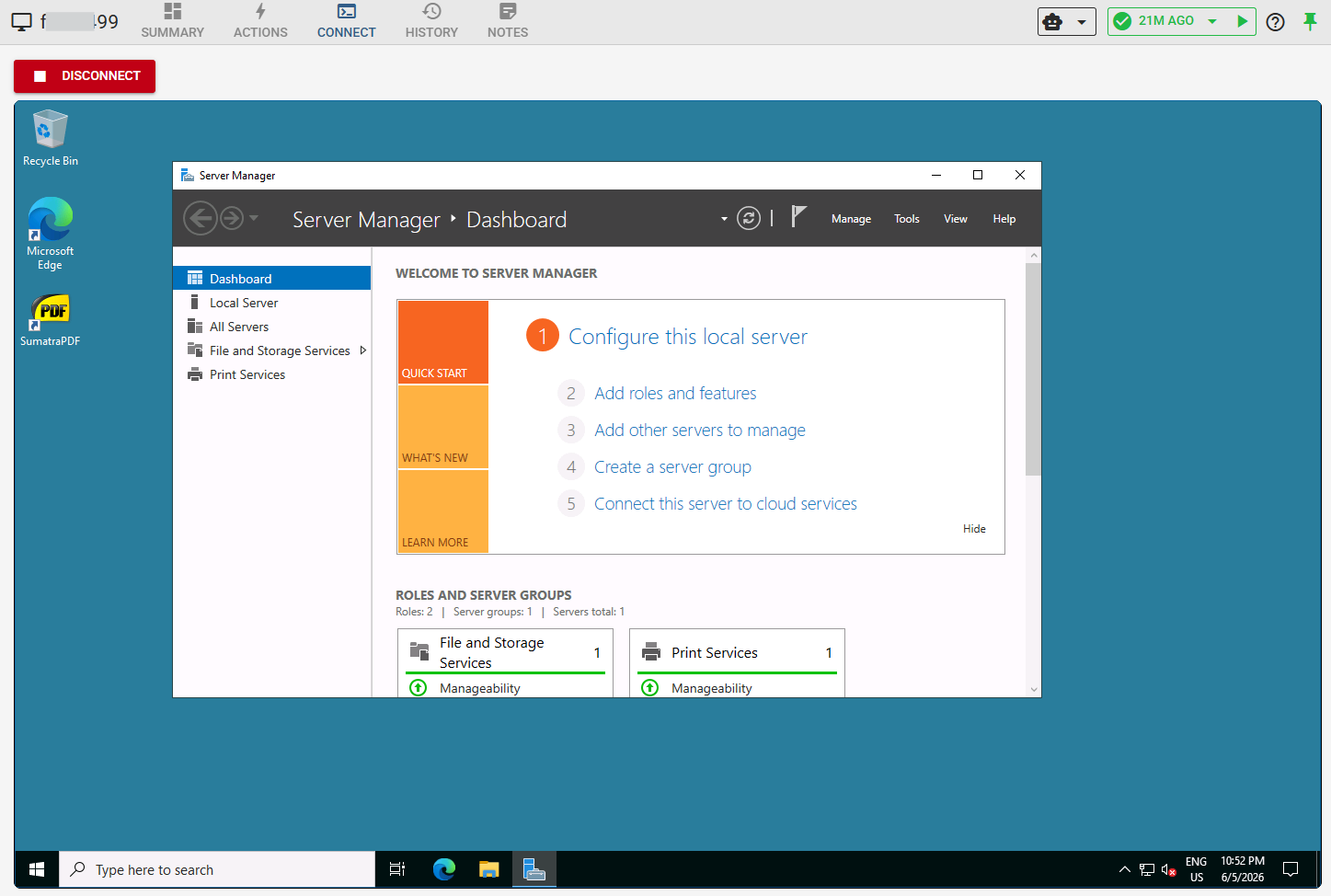Click Server Manager taskbar icon
Image resolution: width=1331 pixels, height=896 pixels.
coord(534,869)
